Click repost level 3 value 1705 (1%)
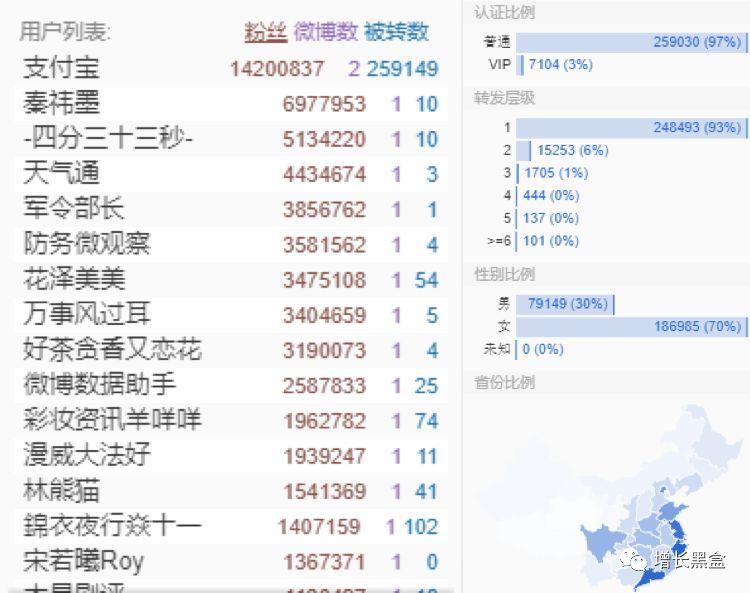 (x=556, y=173)
